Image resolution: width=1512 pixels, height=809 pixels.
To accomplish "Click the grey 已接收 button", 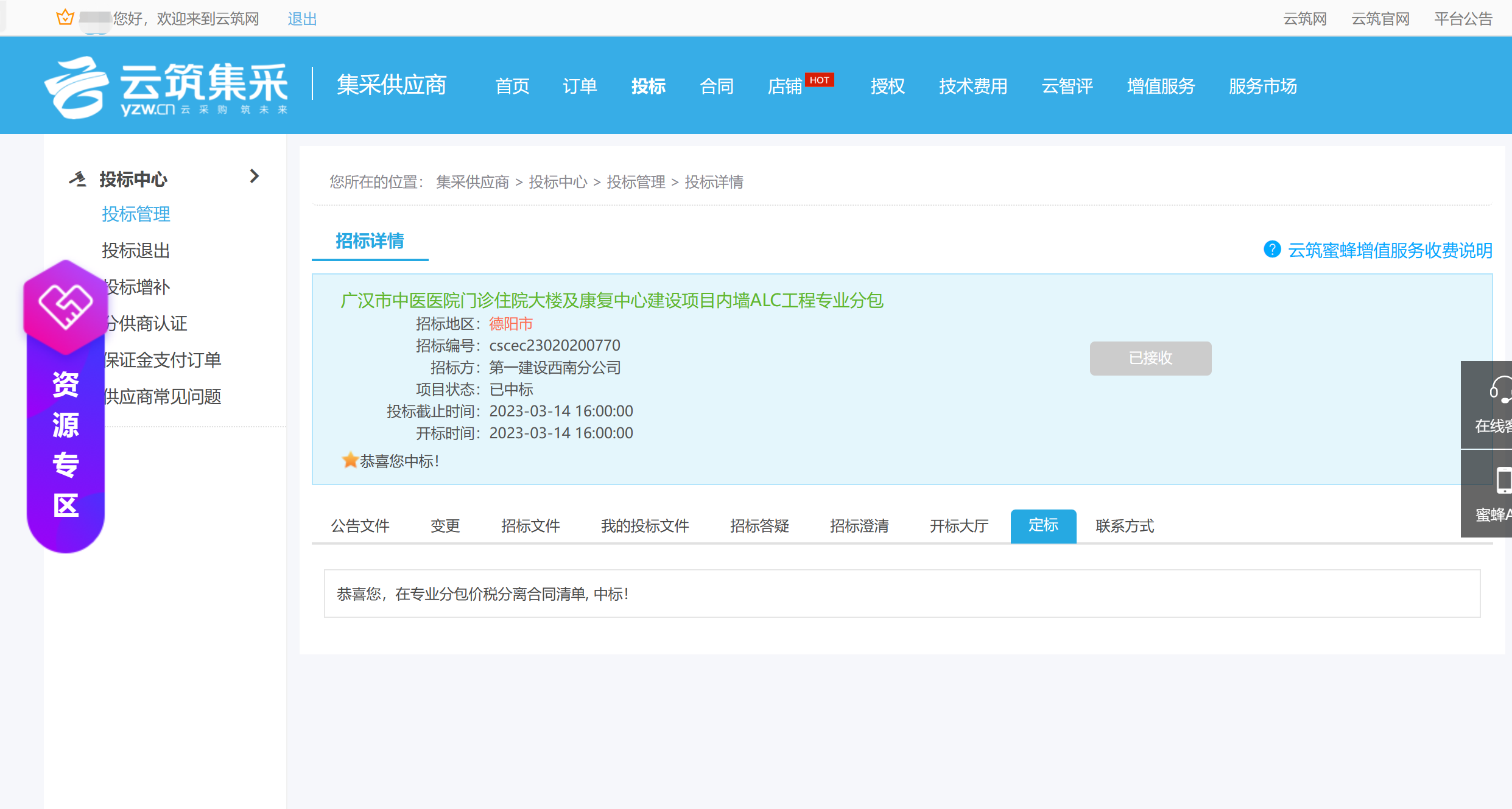I will tap(1150, 358).
